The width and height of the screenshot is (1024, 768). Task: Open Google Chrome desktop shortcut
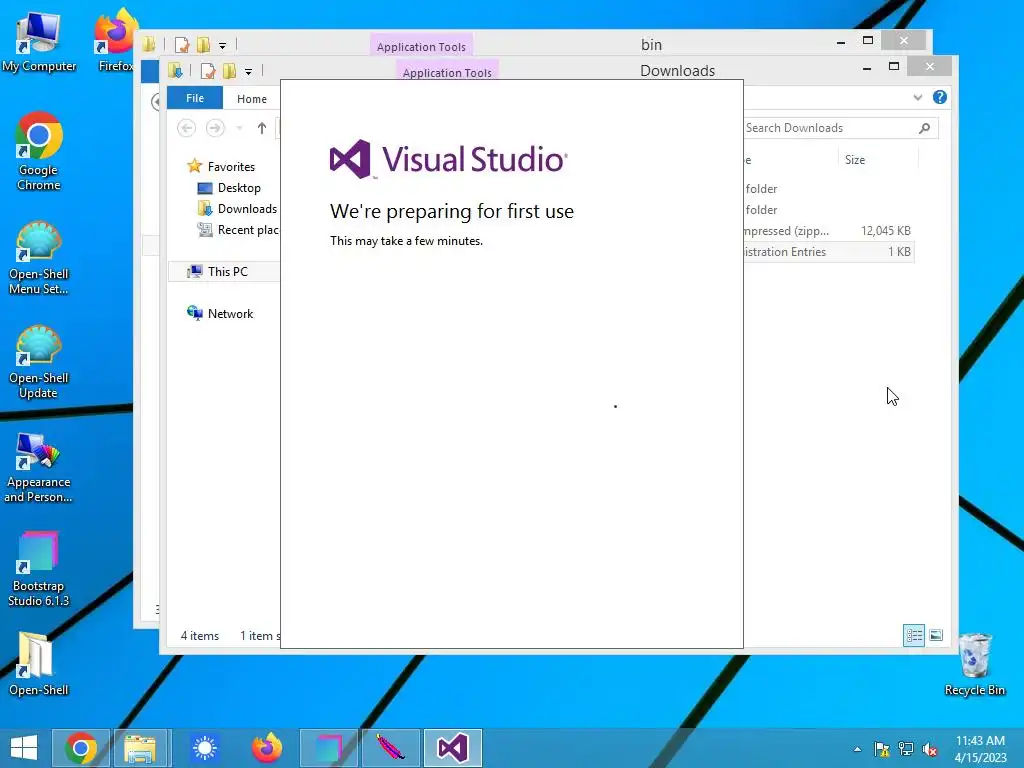pos(39,152)
